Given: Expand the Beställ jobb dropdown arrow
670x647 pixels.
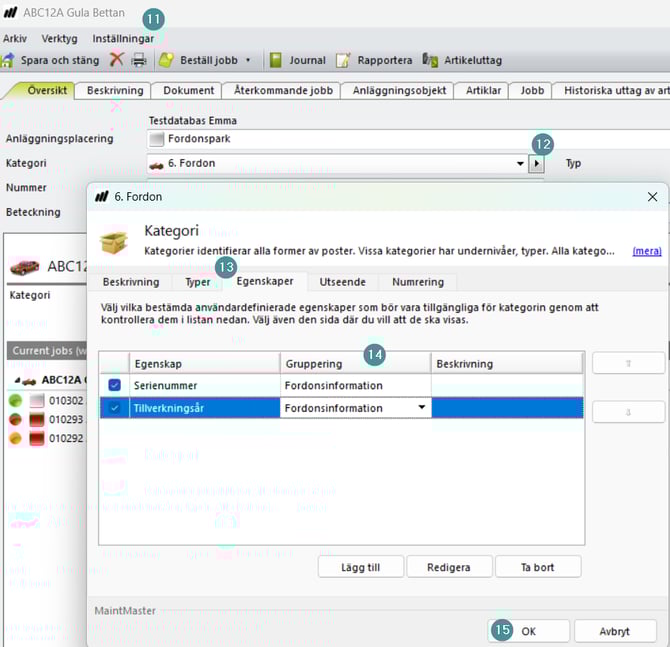Looking at the screenshot, I should click(248, 60).
